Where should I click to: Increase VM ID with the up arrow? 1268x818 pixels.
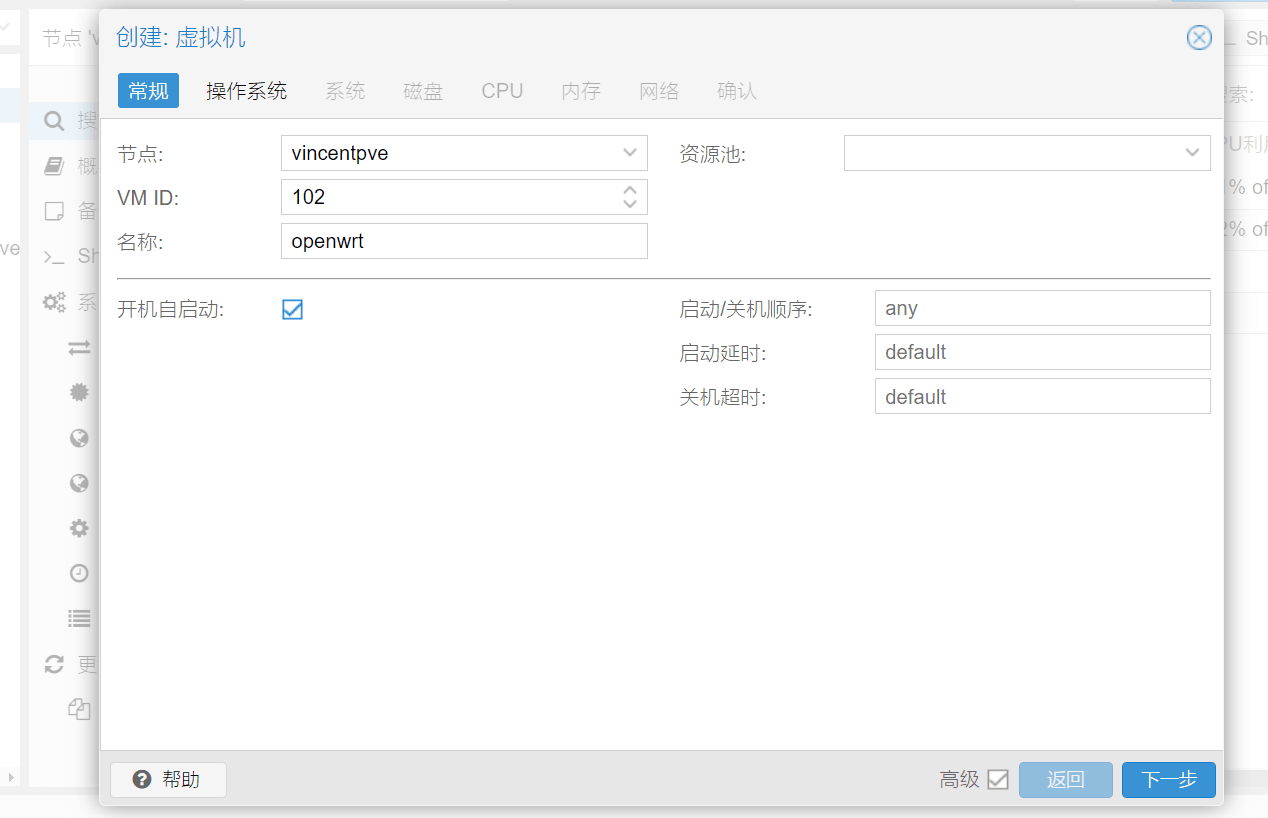coord(629,190)
